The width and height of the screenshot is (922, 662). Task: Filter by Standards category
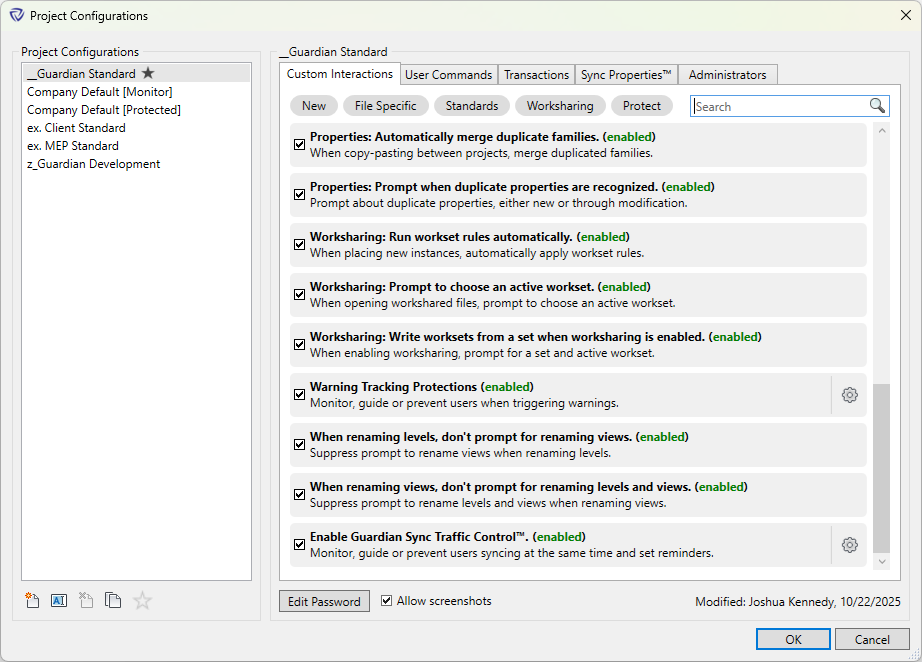[472, 106]
